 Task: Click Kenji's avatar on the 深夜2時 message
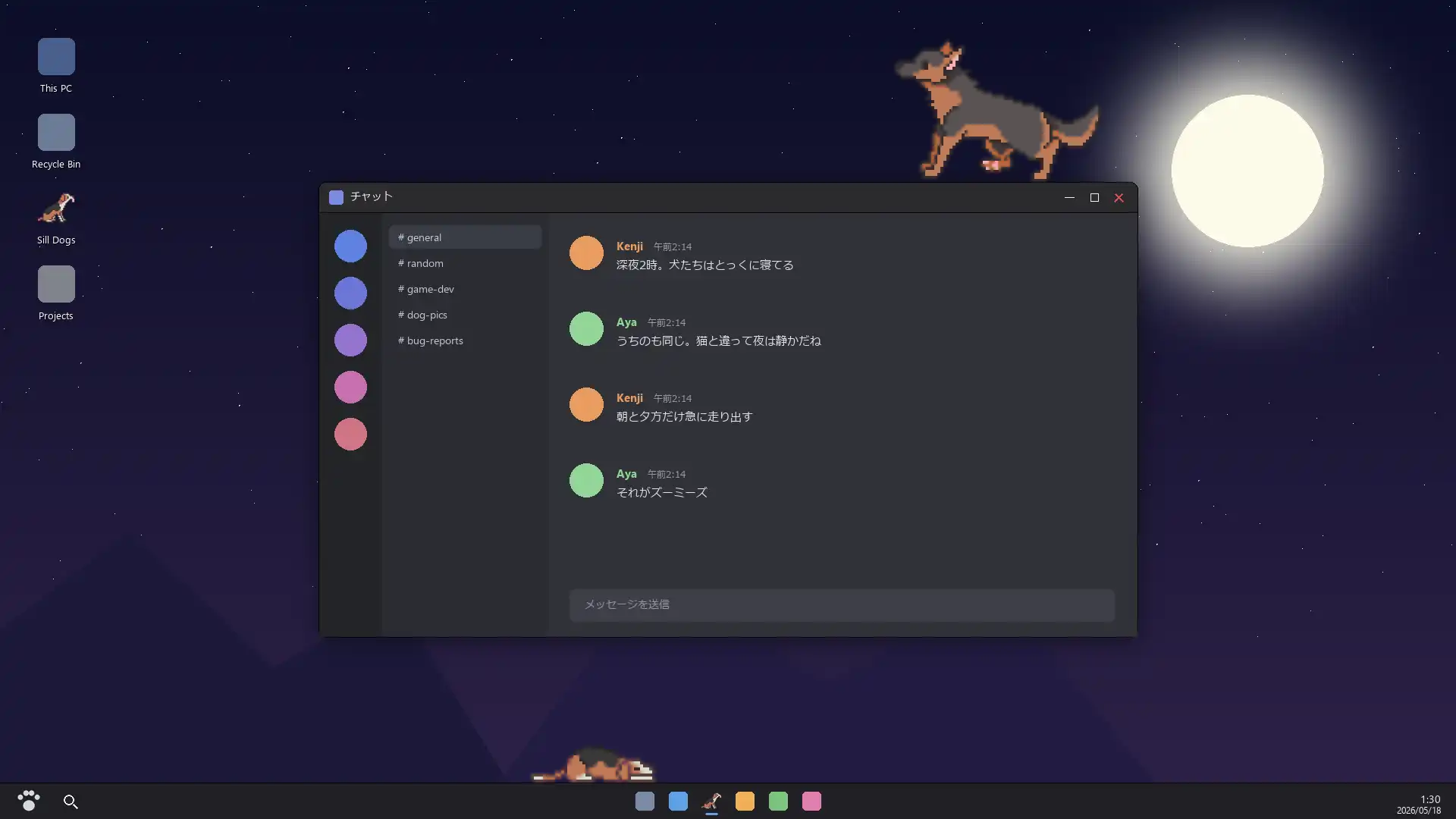pos(586,253)
